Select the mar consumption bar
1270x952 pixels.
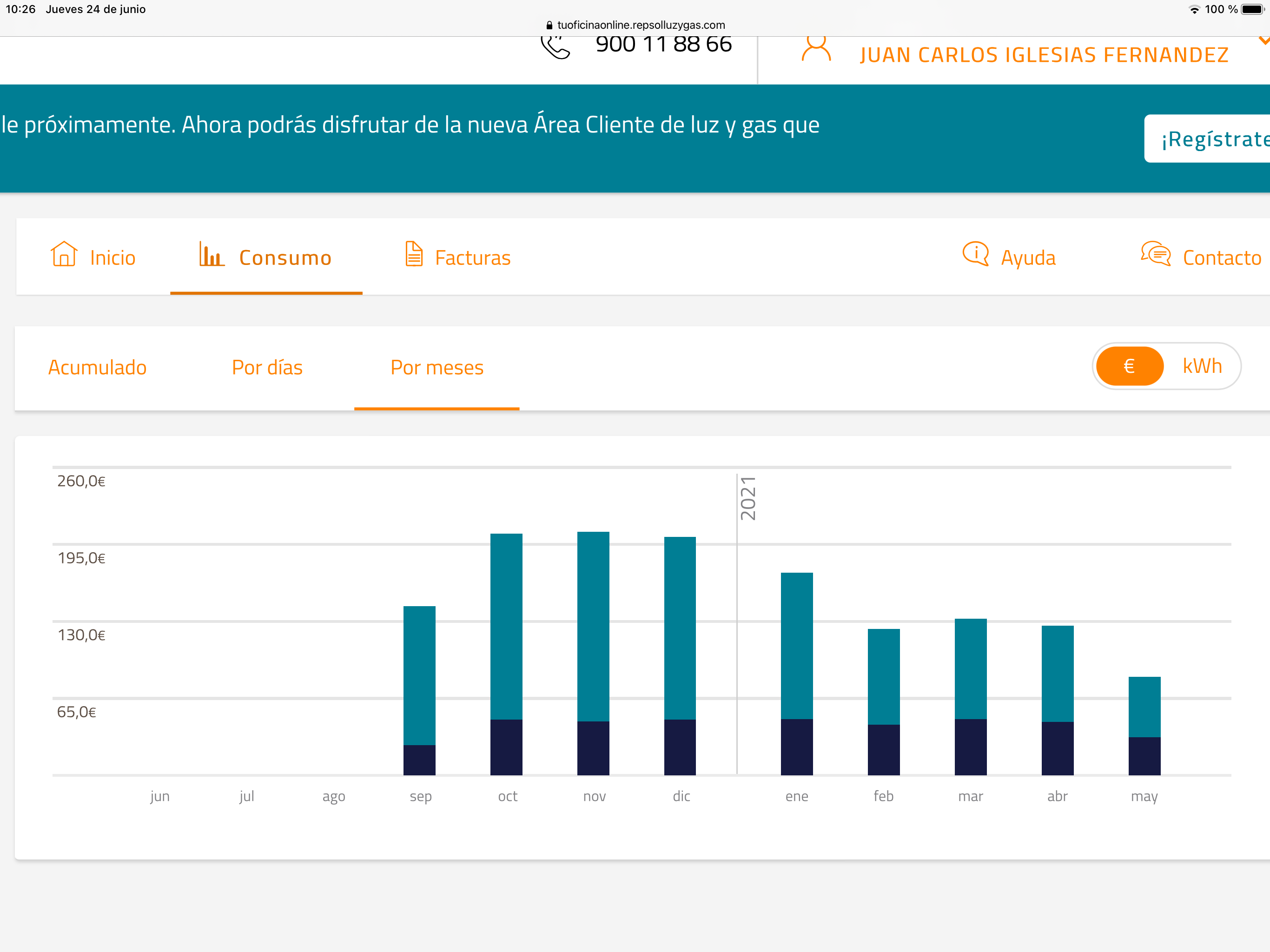tap(971, 697)
